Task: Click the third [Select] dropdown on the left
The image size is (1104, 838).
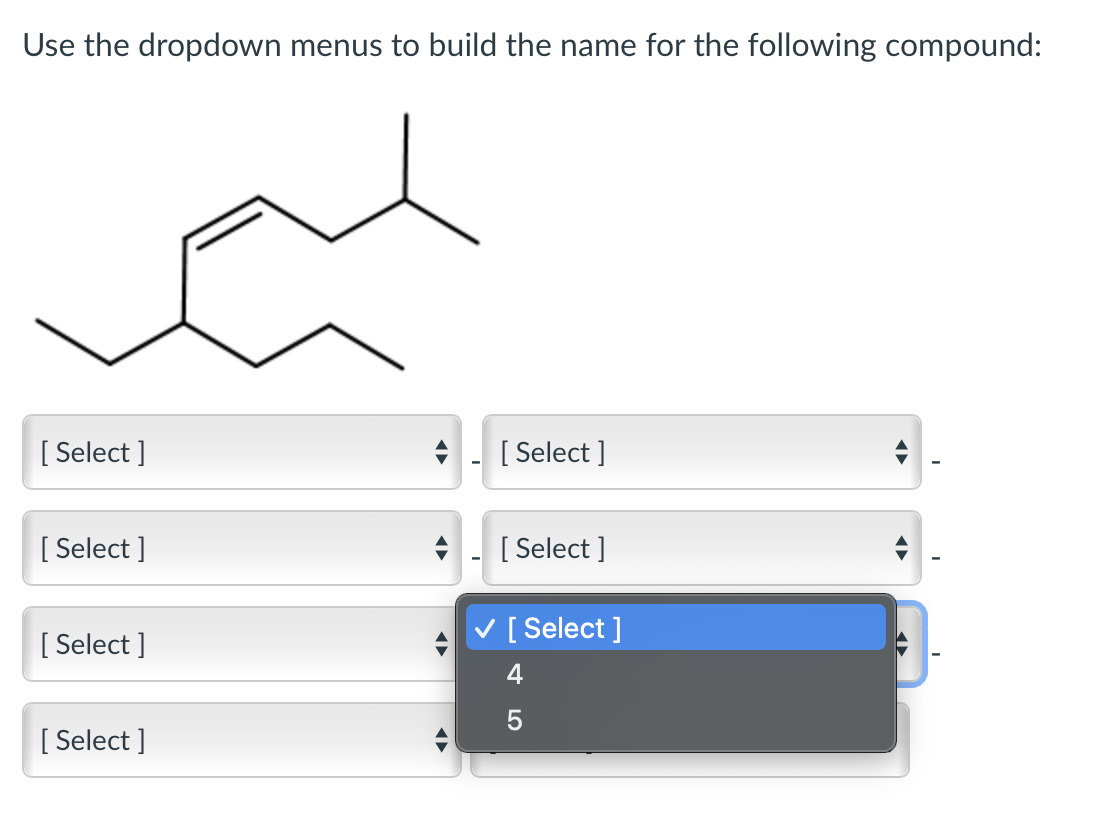Action: tap(240, 644)
